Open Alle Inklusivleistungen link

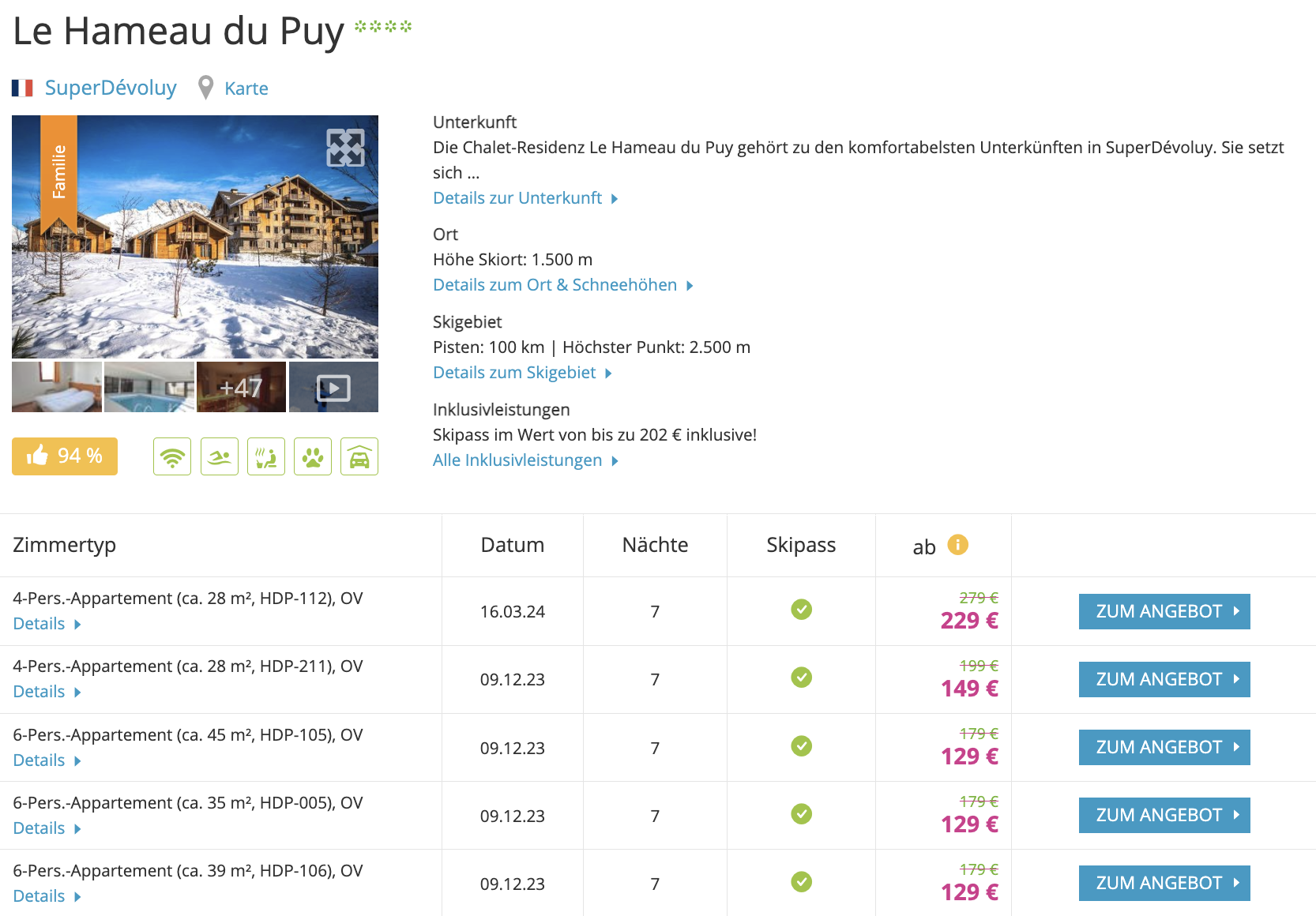click(525, 460)
